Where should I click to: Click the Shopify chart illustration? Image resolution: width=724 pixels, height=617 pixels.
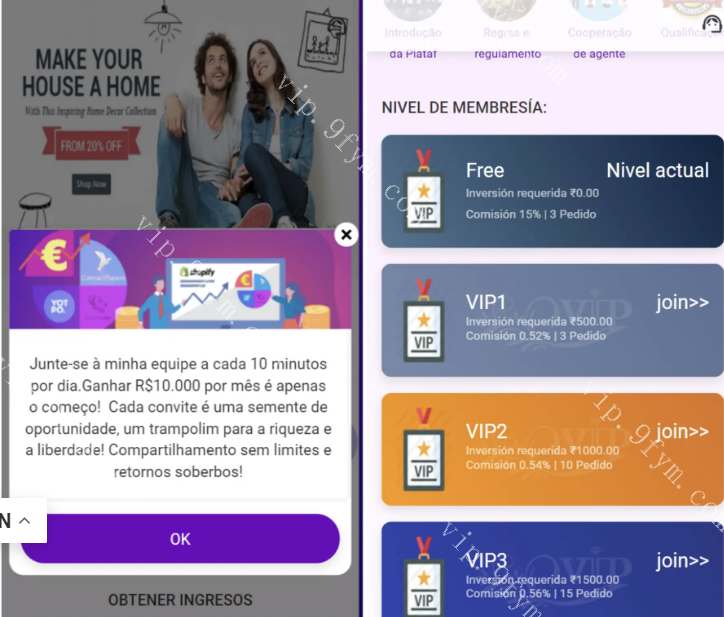(x=225, y=292)
